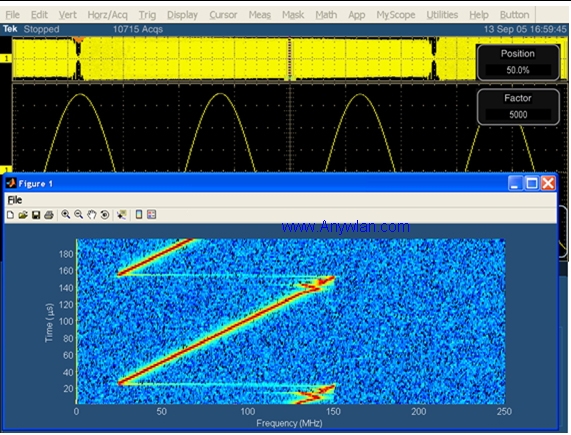This screenshot has height=435, width=571.
Task: Open the Figure 1 File menu
Action: [15, 200]
